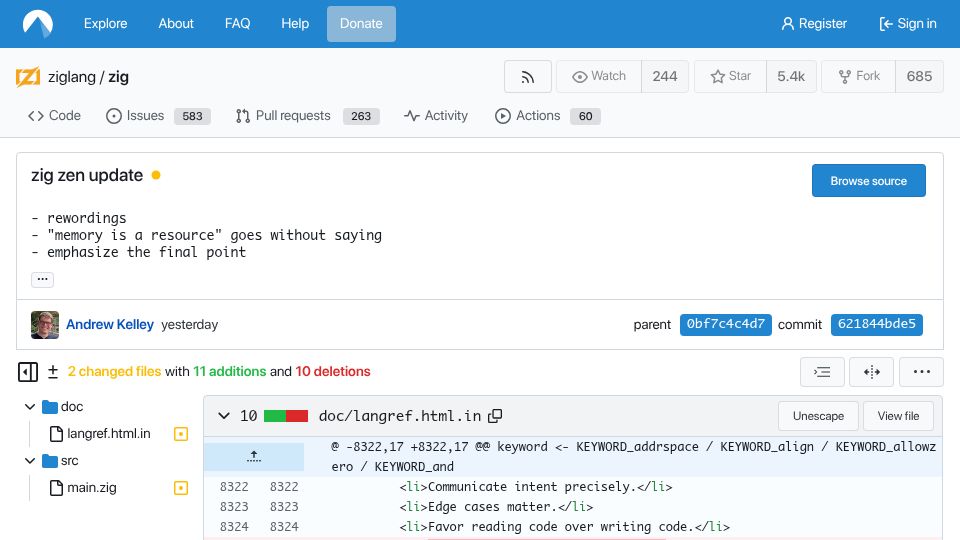The image size is (960, 540).
Task: Go to Explore in navigation
Action: 105,24
